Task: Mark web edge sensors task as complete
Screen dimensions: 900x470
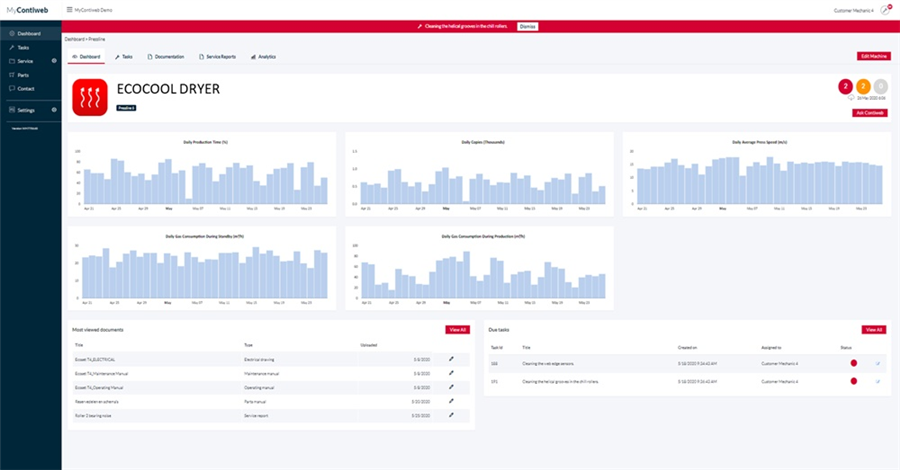Action: [878, 363]
